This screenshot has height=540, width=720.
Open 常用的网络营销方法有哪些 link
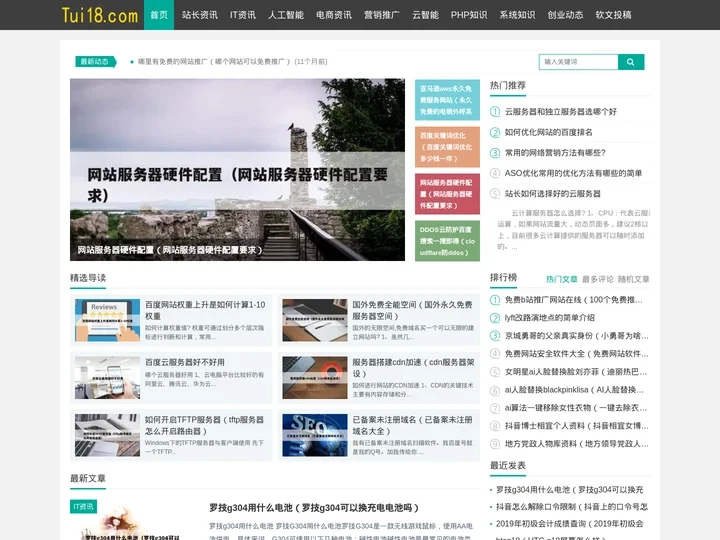[x=555, y=153]
